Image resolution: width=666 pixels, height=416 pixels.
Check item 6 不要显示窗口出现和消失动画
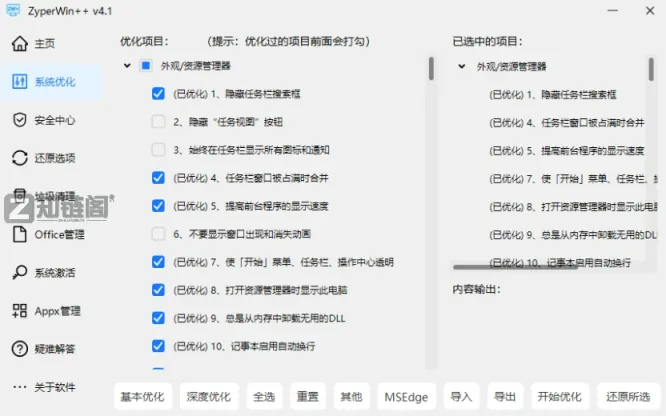(158, 234)
